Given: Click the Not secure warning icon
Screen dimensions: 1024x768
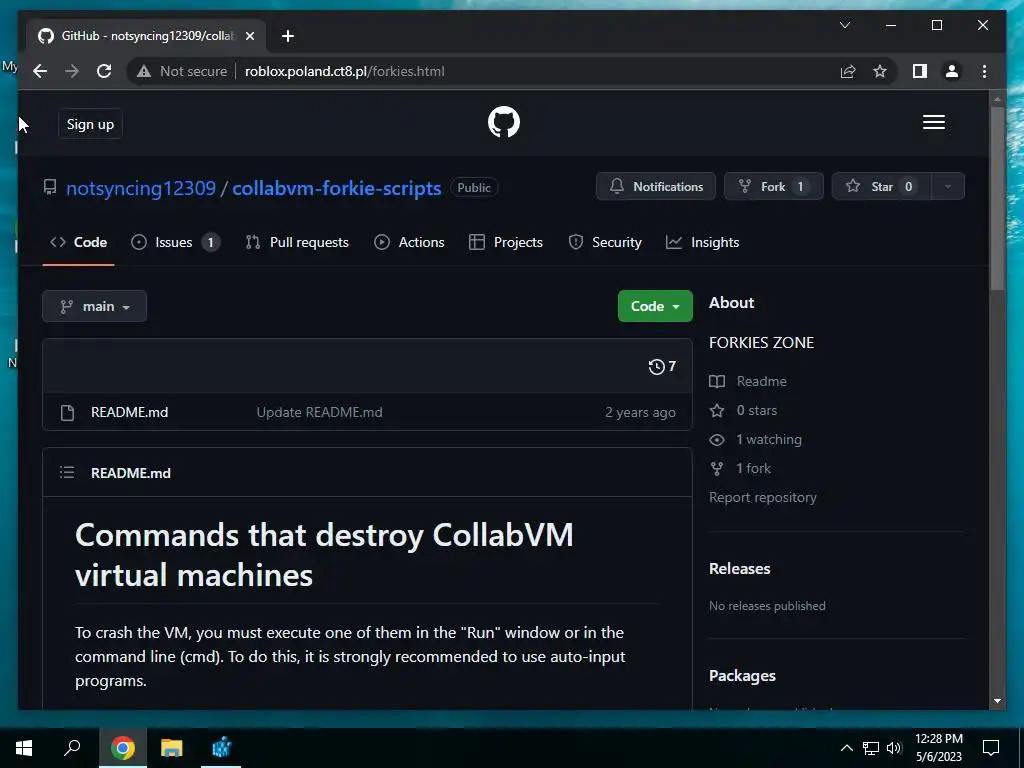Looking at the screenshot, I should click(144, 71).
